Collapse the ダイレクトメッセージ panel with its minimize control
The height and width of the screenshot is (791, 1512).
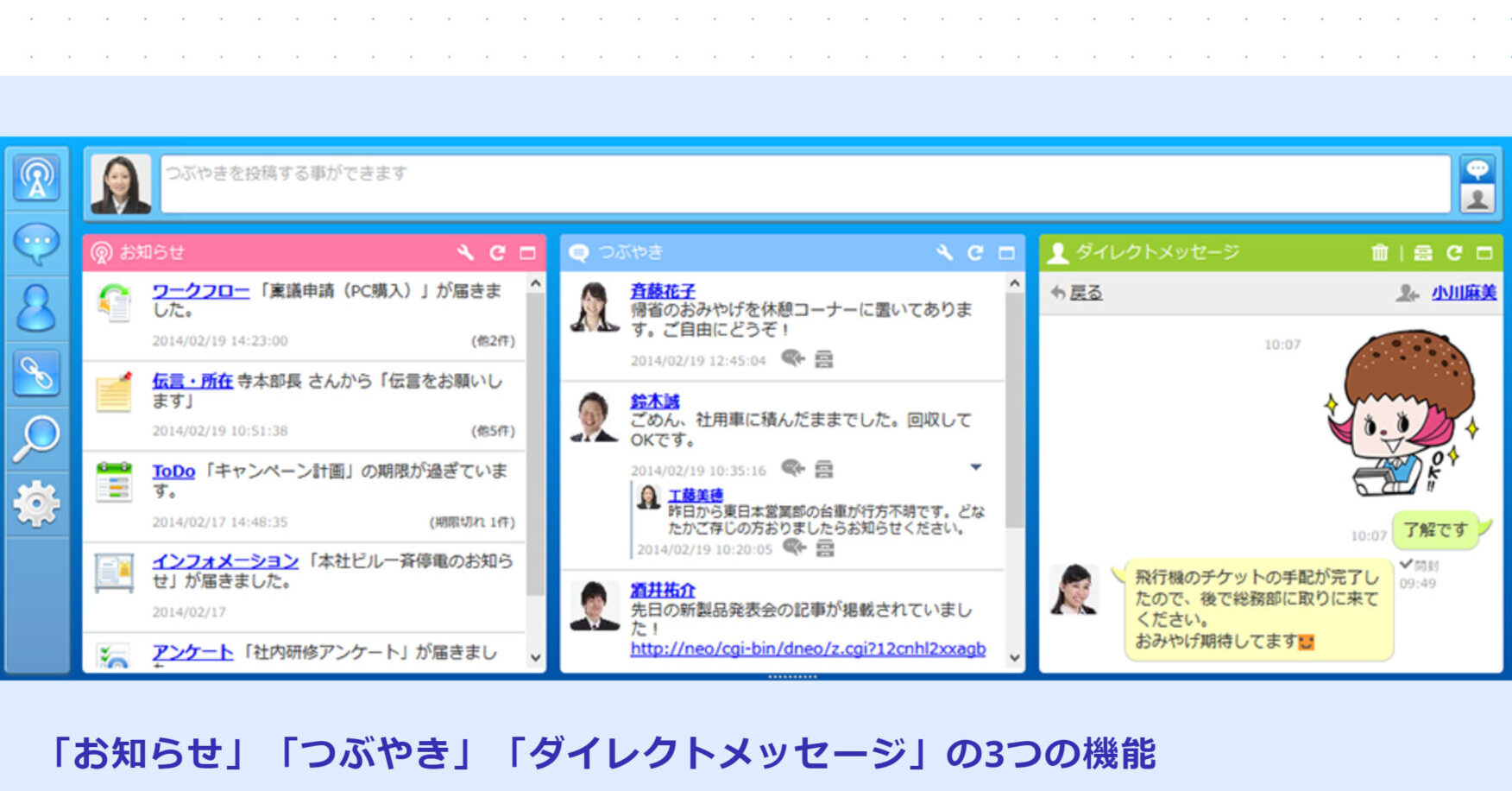(1486, 253)
